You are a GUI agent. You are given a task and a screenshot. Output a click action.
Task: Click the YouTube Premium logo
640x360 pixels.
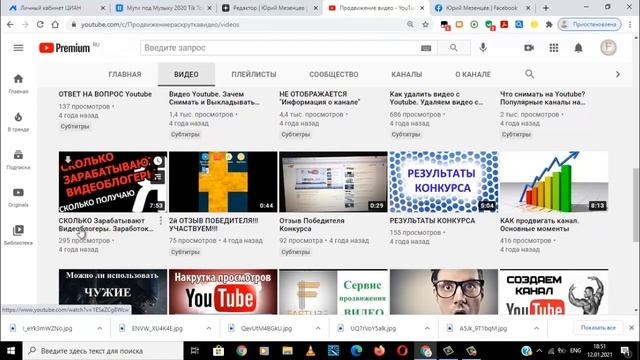point(64,48)
